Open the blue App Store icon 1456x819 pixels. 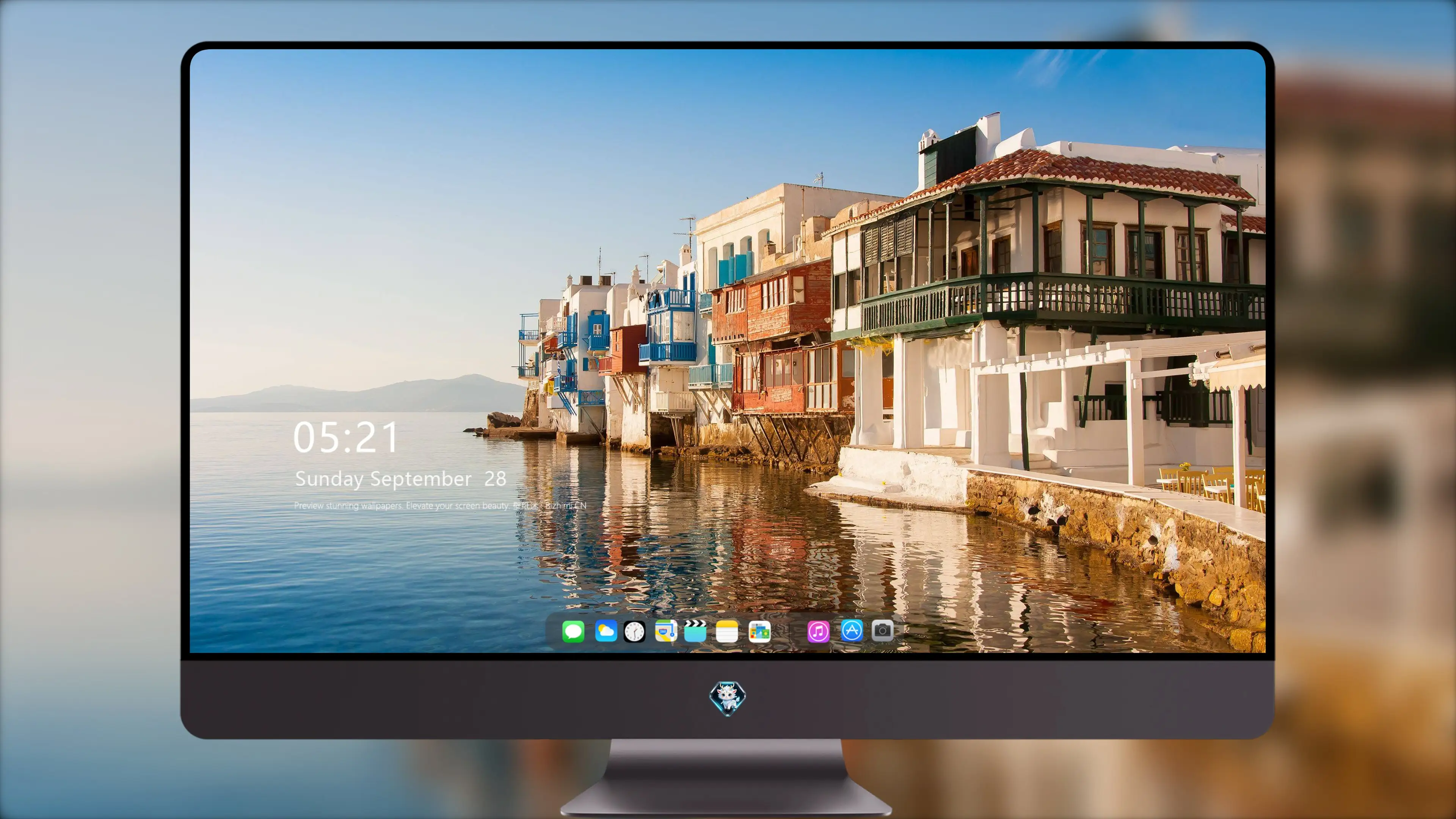pyautogui.click(x=852, y=631)
